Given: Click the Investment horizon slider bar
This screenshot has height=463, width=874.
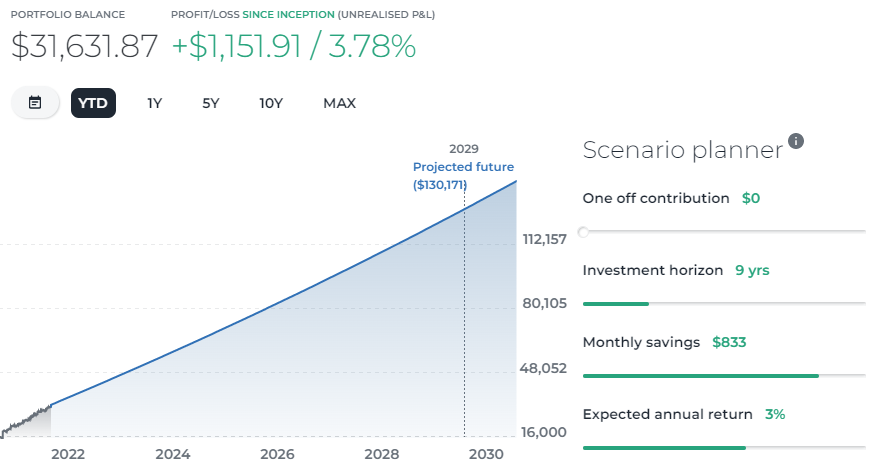Looking at the screenshot, I should pyautogui.click(x=723, y=304).
